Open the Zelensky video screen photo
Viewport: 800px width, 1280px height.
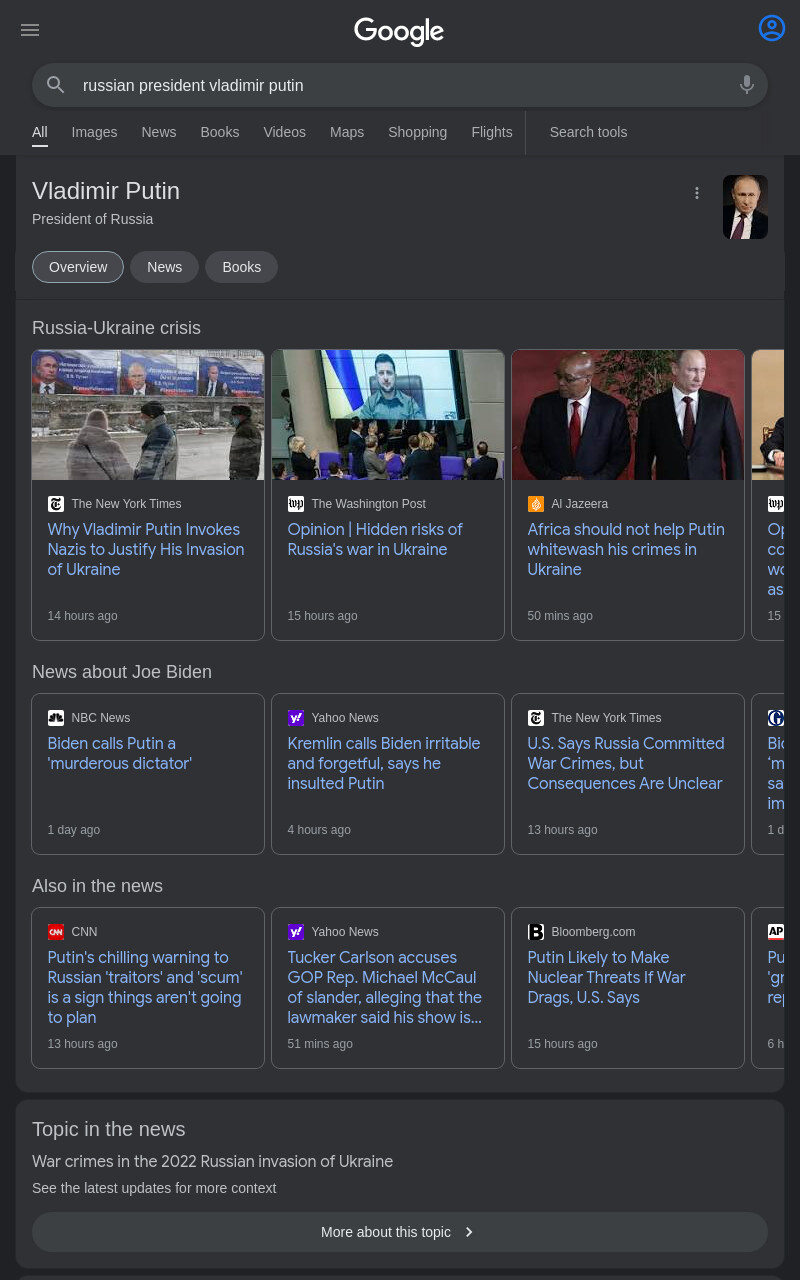pos(388,415)
